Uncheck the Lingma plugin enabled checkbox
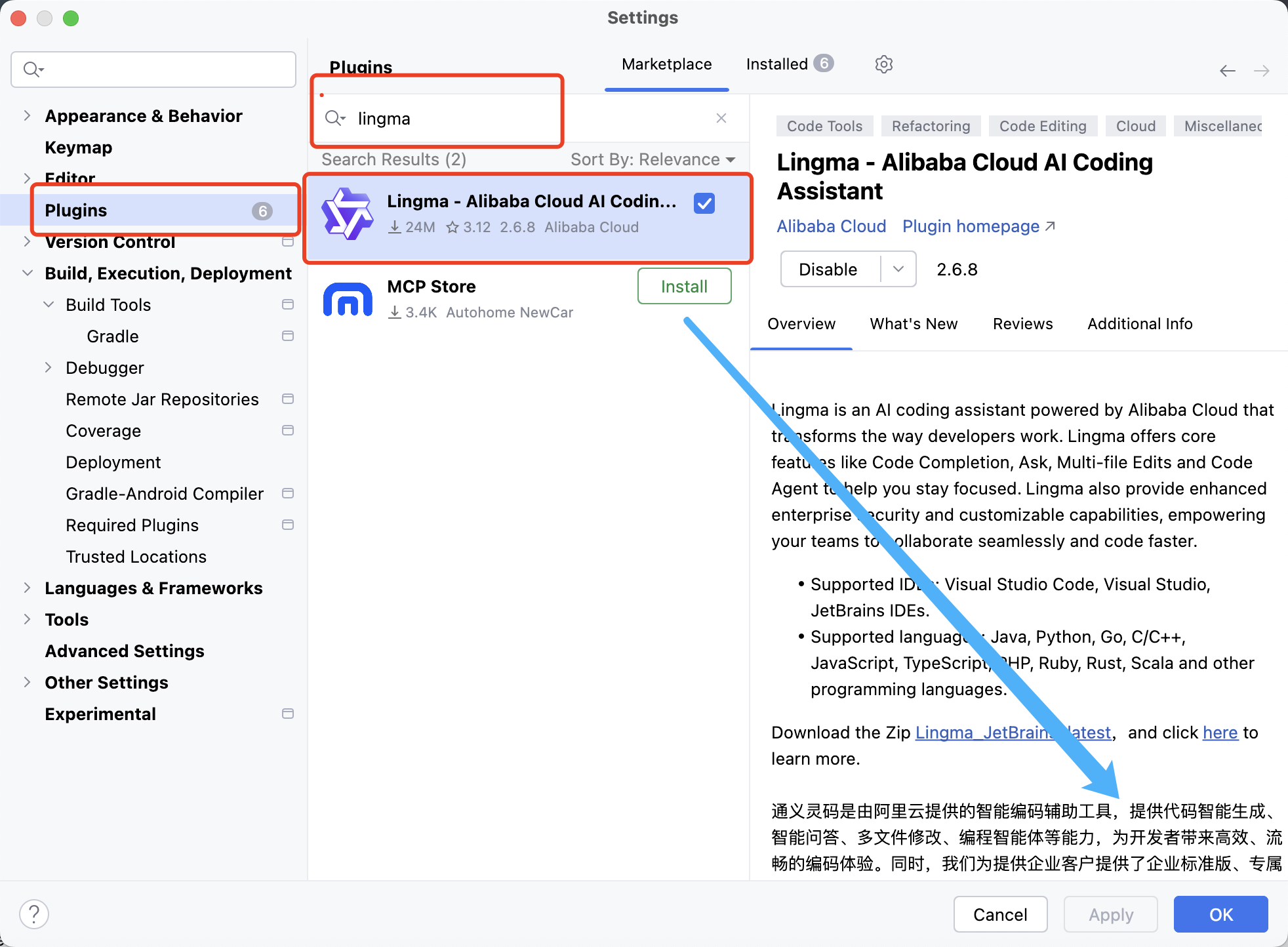Screen dimensions: 1288x947 704,203
